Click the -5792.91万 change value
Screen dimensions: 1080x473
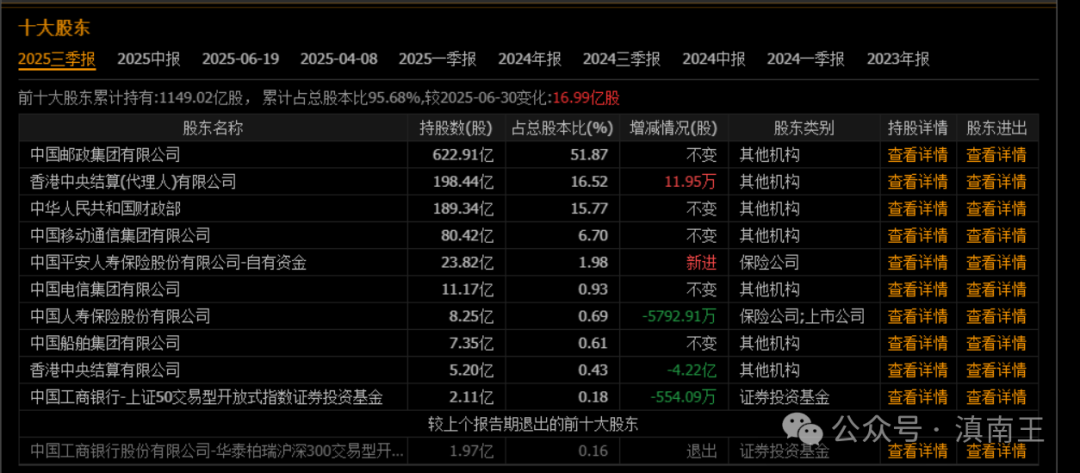[679, 316]
